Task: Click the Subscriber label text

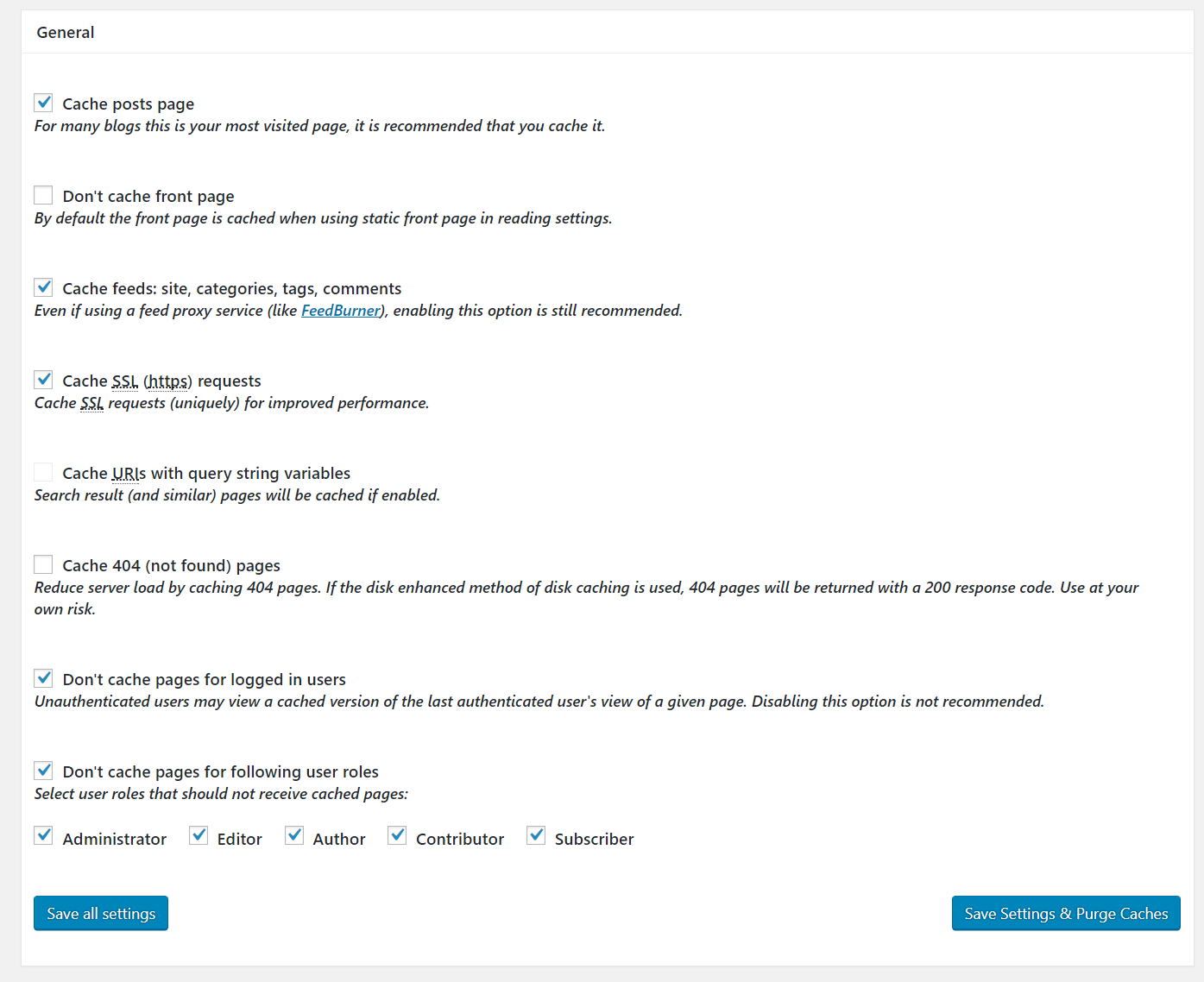Action: coord(594,839)
